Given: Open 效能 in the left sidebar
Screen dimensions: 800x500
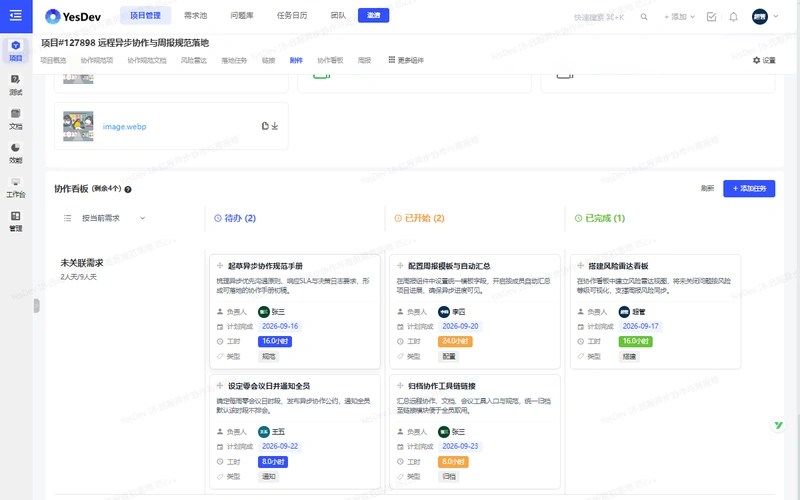Looking at the screenshot, I should pyautogui.click(x=16, y=153).
